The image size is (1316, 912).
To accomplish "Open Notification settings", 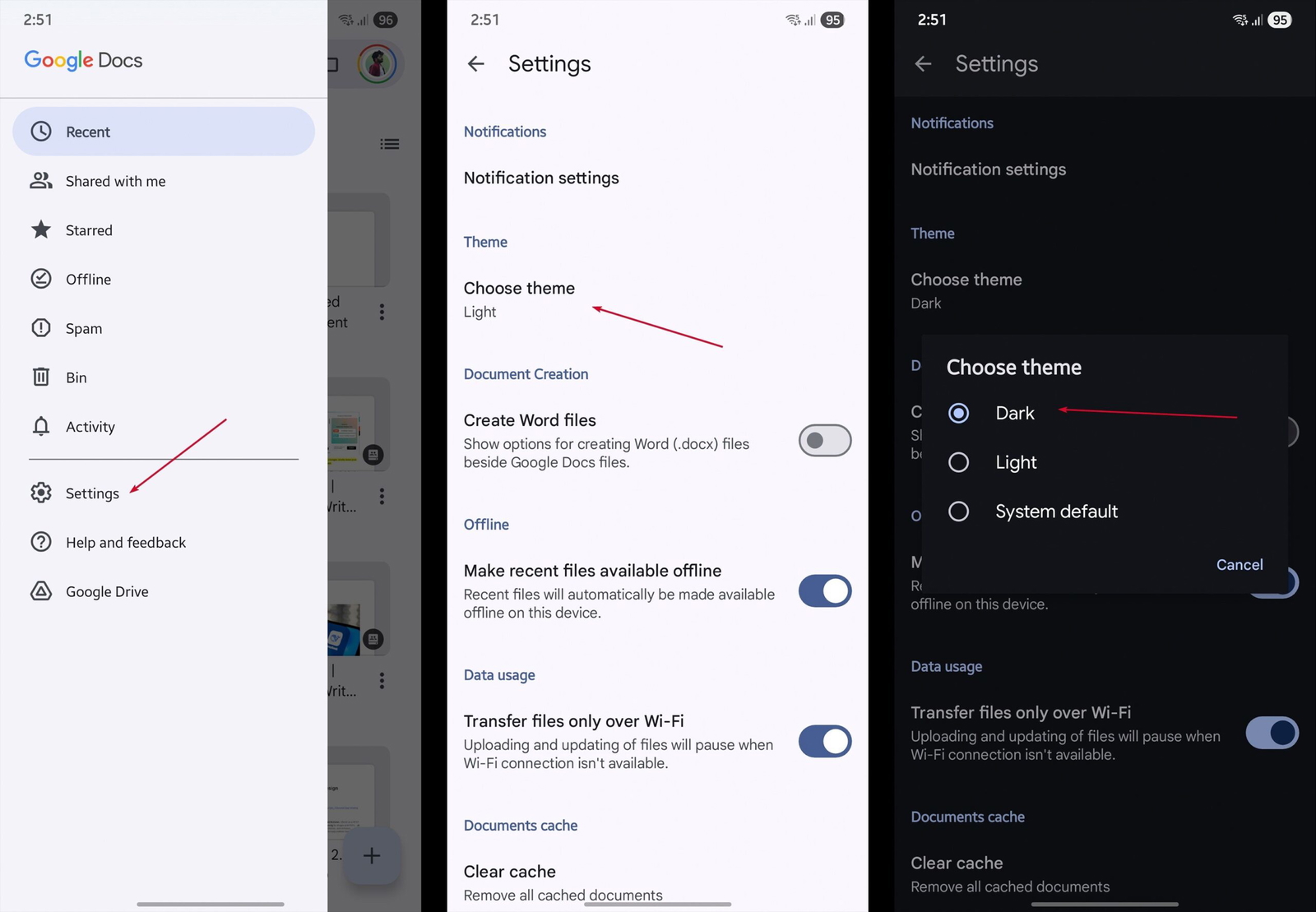I will (x=541, y=178).
